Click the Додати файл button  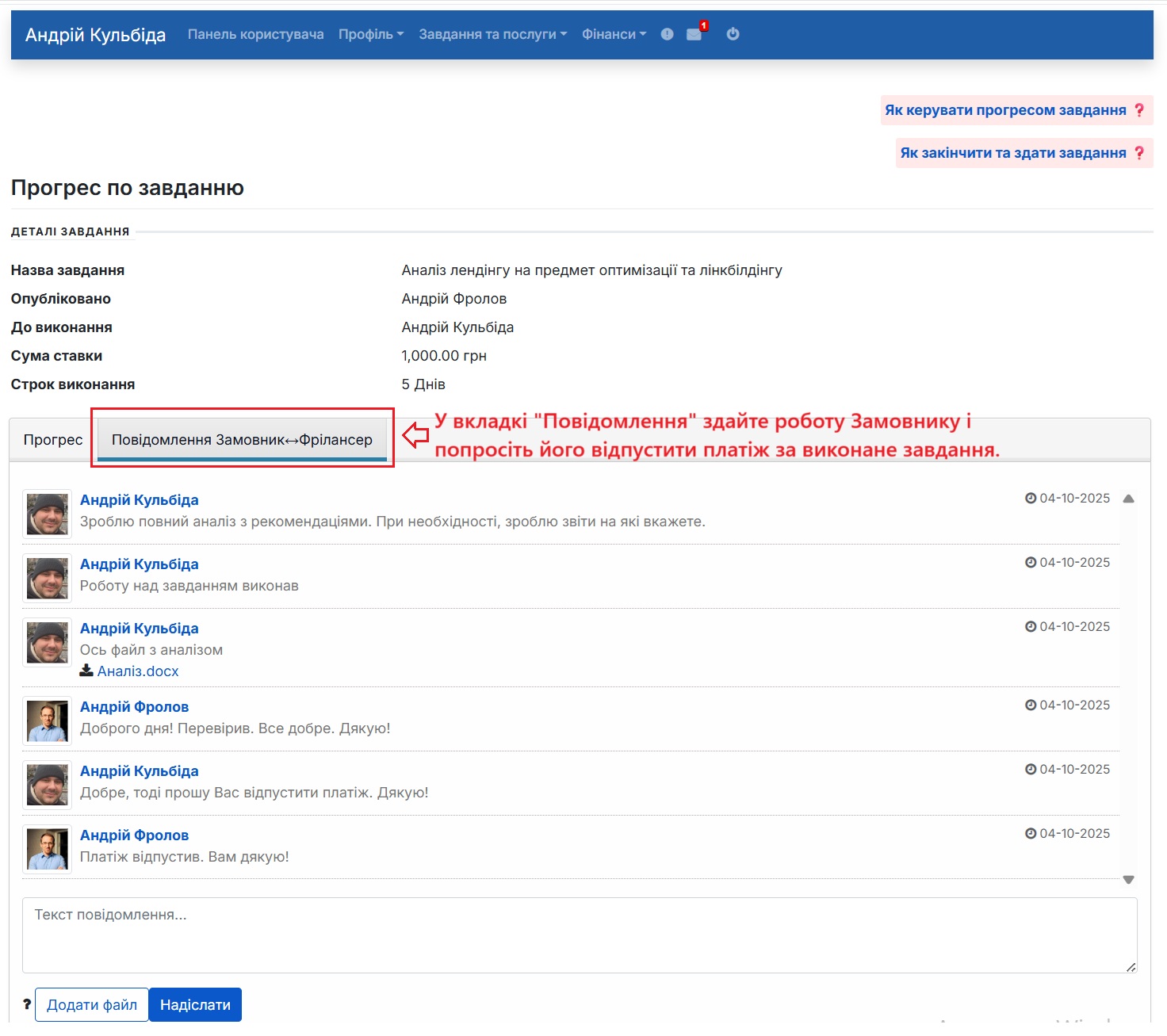pos(92,1004)
